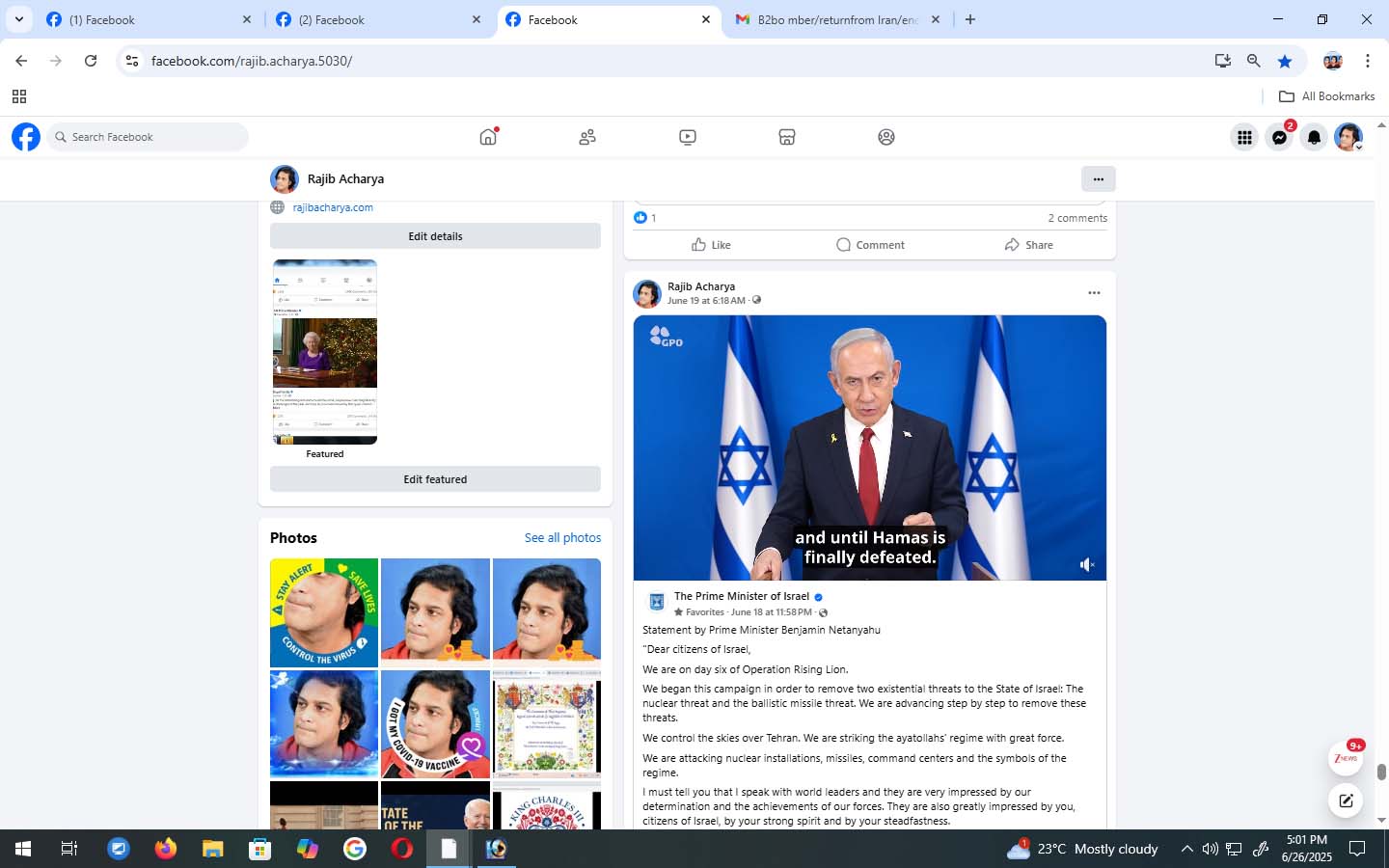Show hidden system tray icons chevron

pyautogui.click(x=1186, y=849)
